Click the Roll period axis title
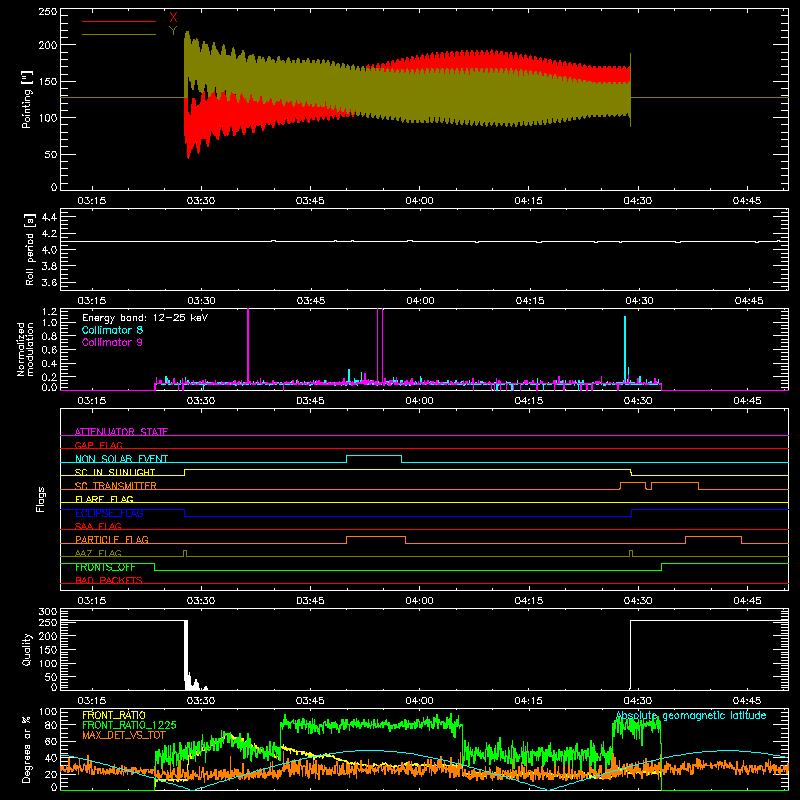Image resolution: width=800 pixels, height=800 pixels. 29,249
